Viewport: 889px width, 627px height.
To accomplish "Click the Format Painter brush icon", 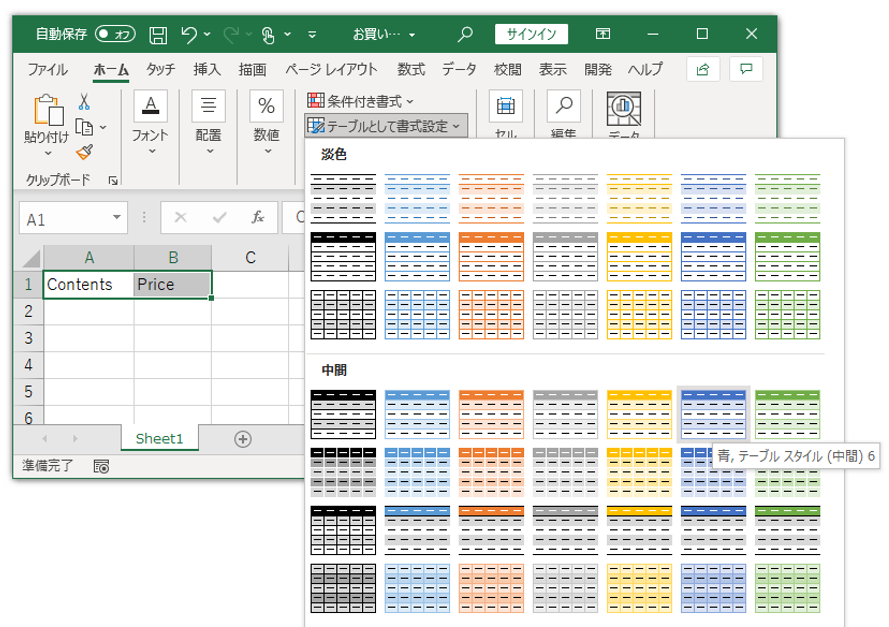I will [84, 152].
